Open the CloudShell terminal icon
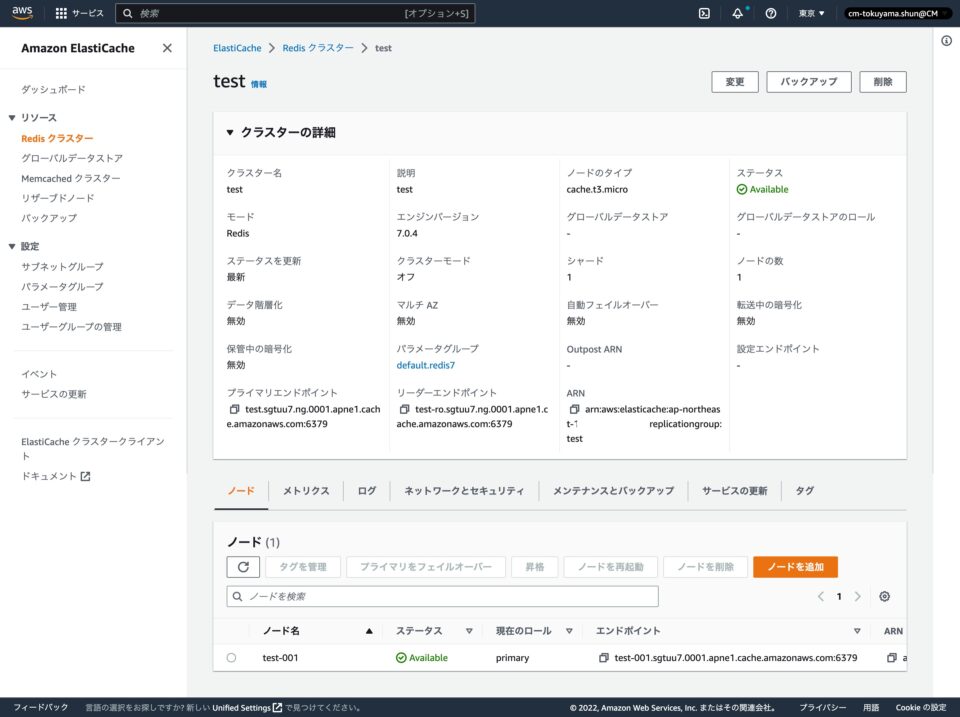The image size is (960, 717). point(704,13)
